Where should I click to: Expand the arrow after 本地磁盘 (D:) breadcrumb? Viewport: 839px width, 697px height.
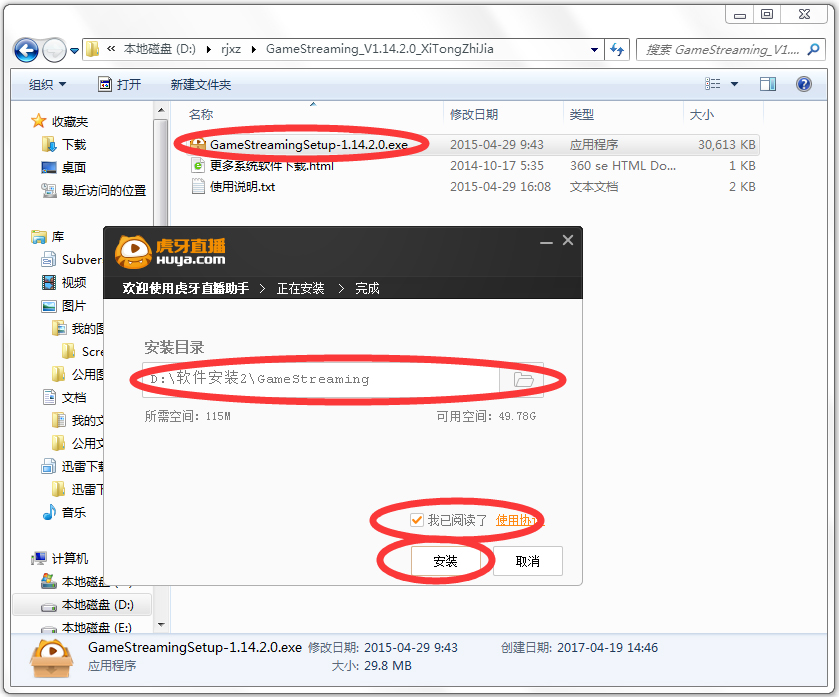(x=208, y=50)
